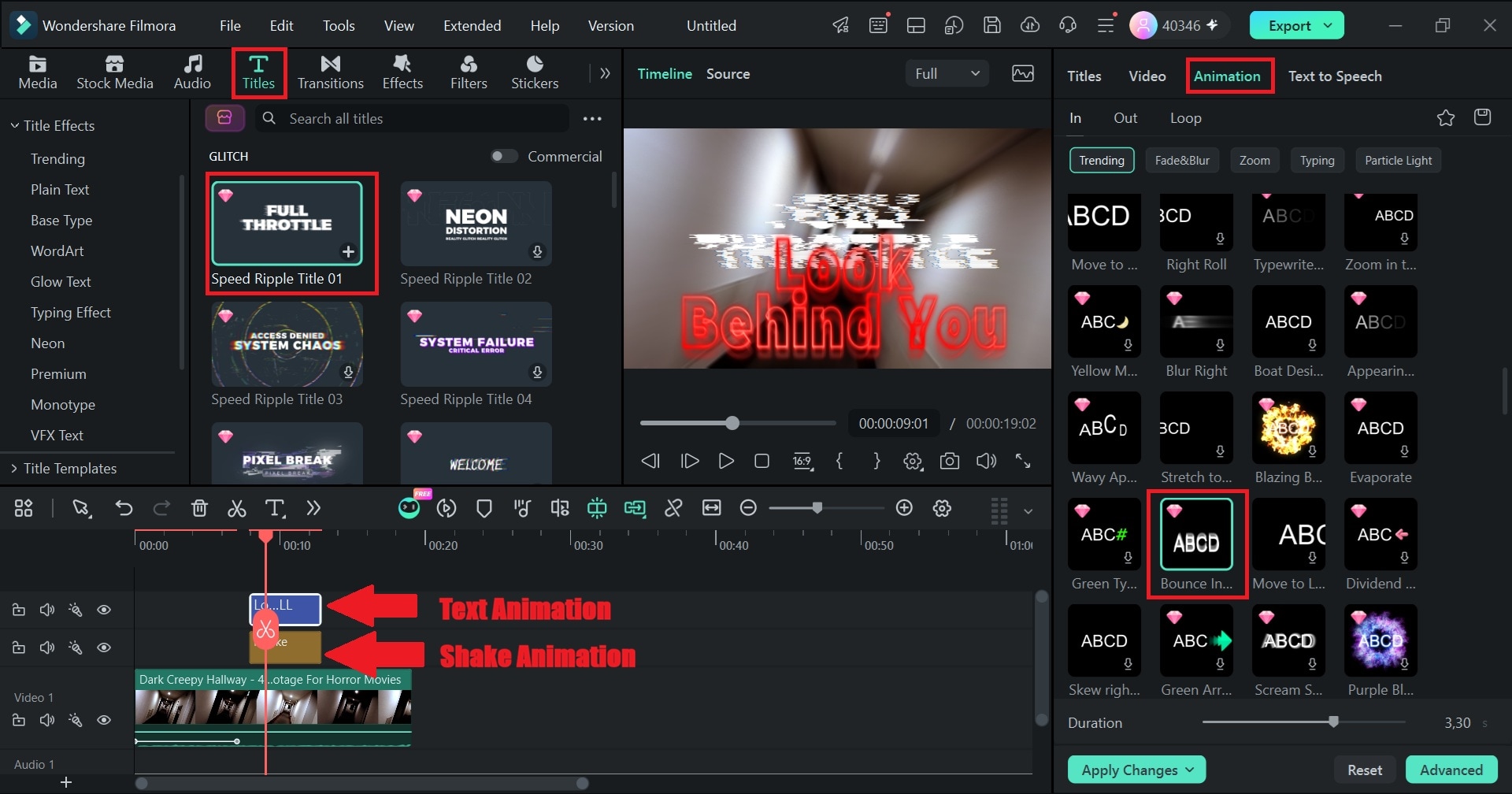Click the split scissors tool in timeline toolbar
Screen dimensions: 1512x794
pos(236,508)
